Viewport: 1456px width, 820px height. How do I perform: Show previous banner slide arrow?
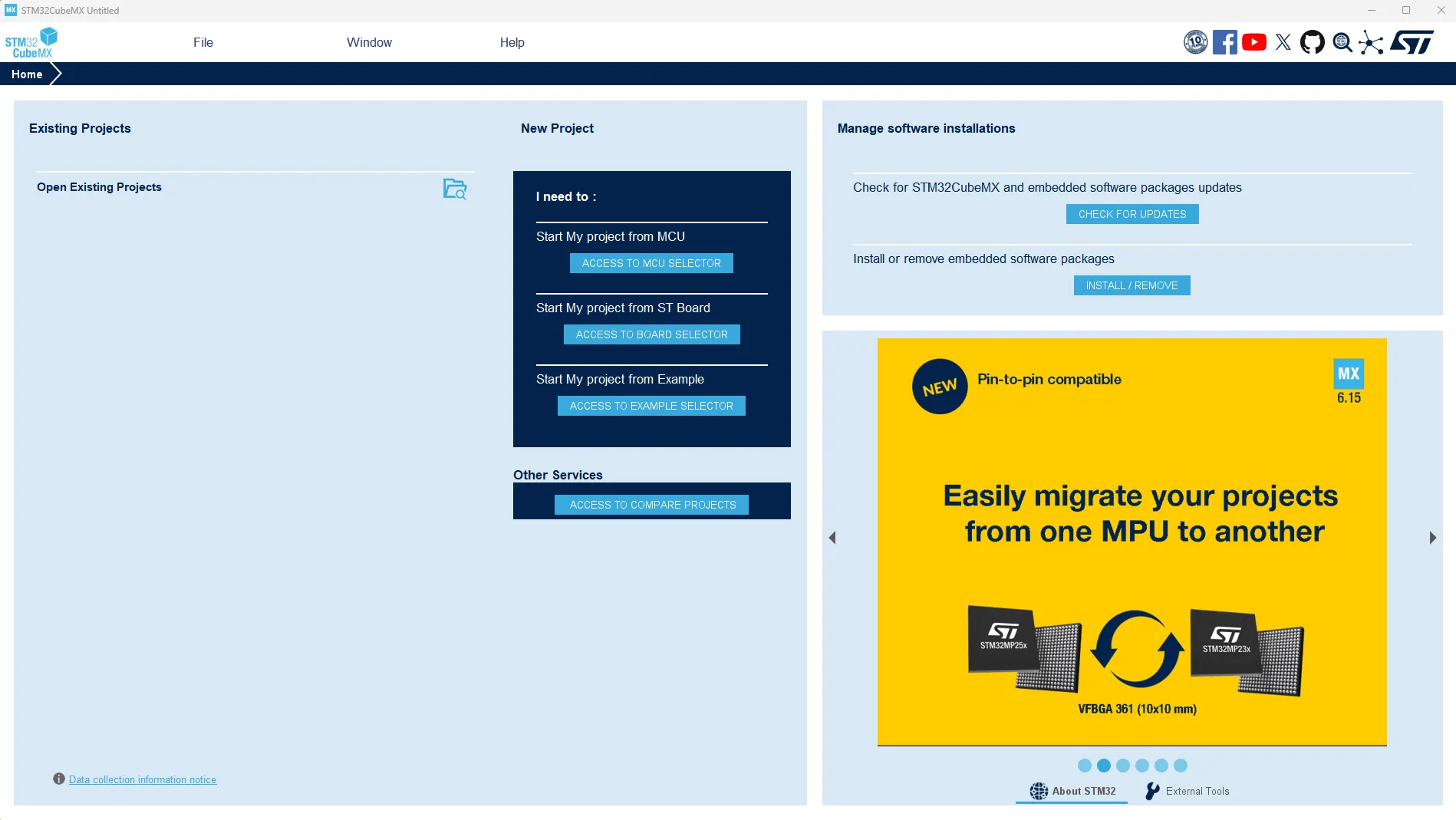click(x=832, y=538)
